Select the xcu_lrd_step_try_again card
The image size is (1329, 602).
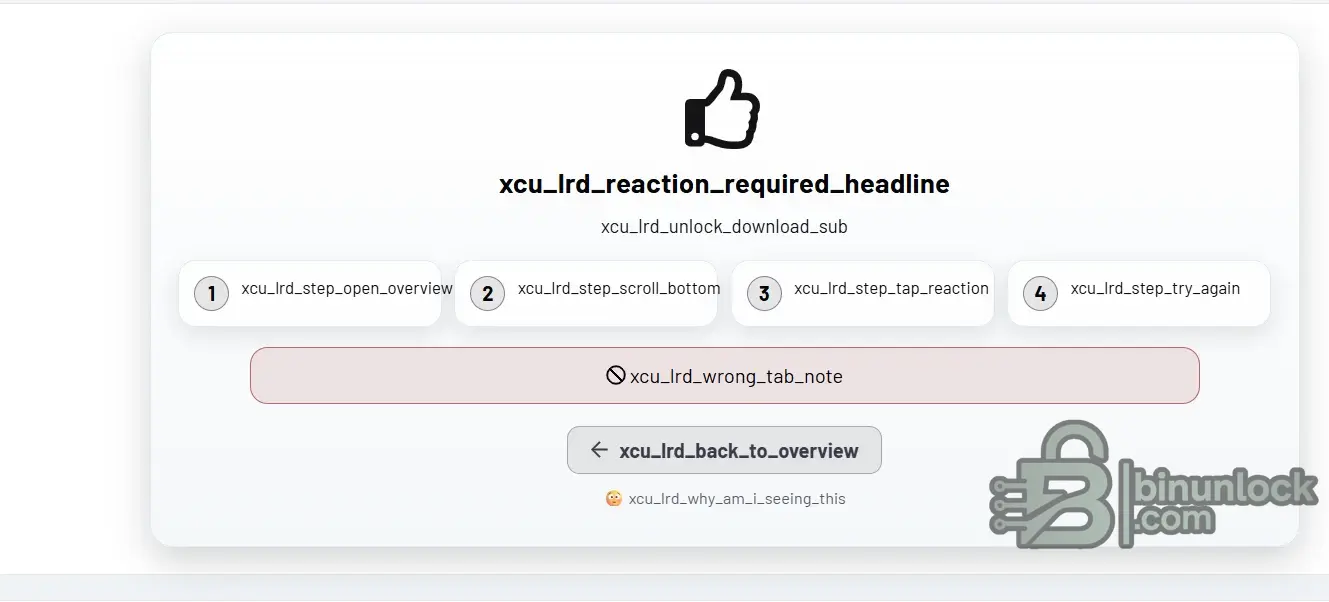pos(1139,293)
